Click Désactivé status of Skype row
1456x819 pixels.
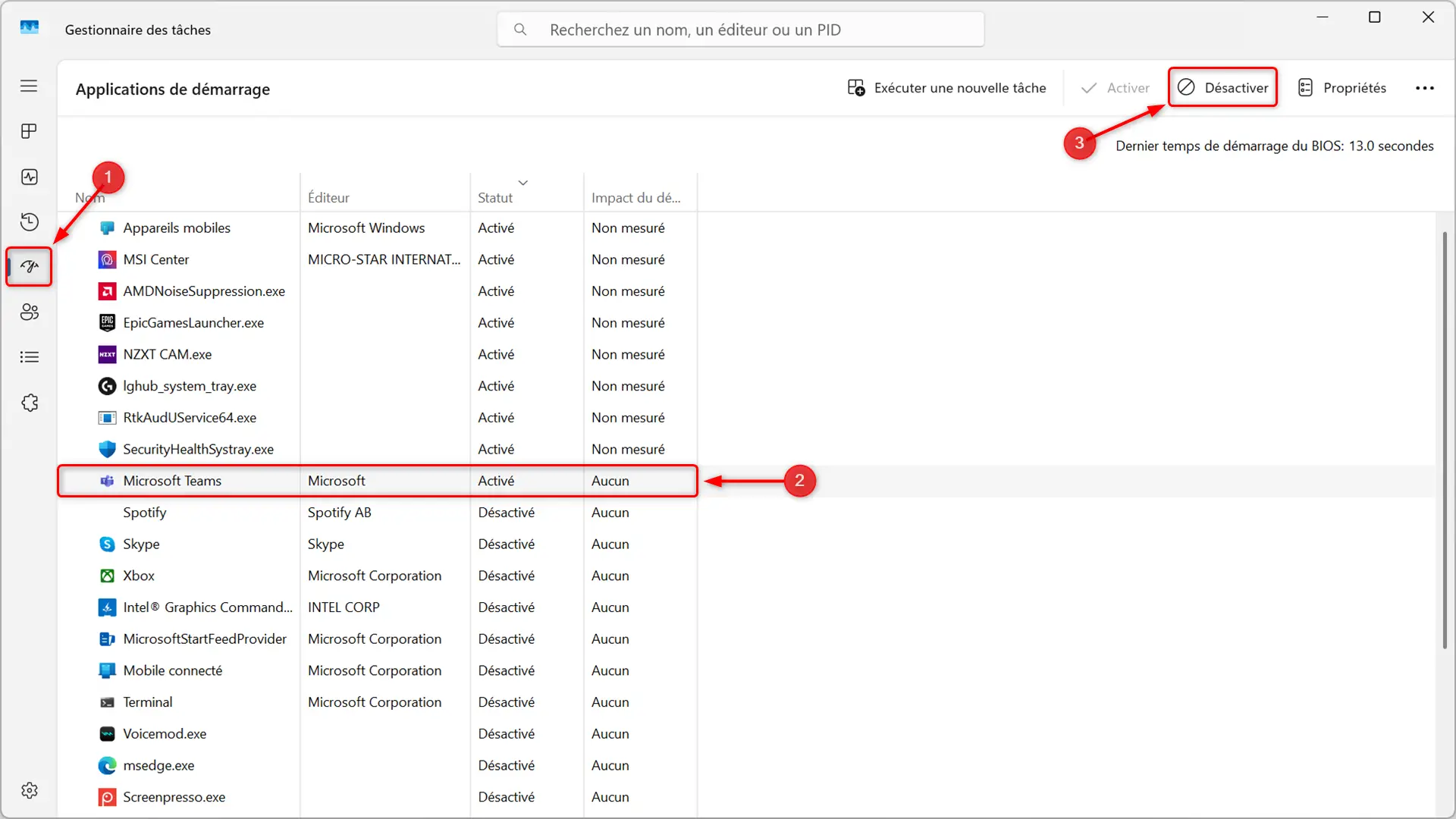point(507,544)
